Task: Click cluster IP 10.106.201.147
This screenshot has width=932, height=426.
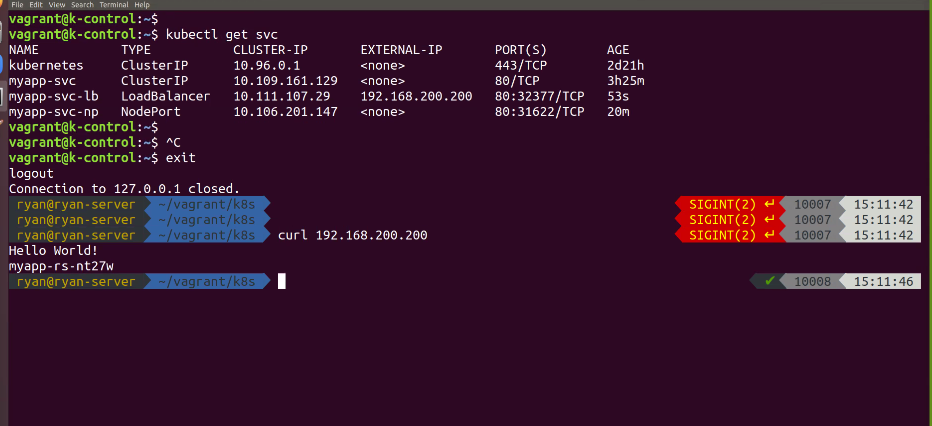Action: 285,112
